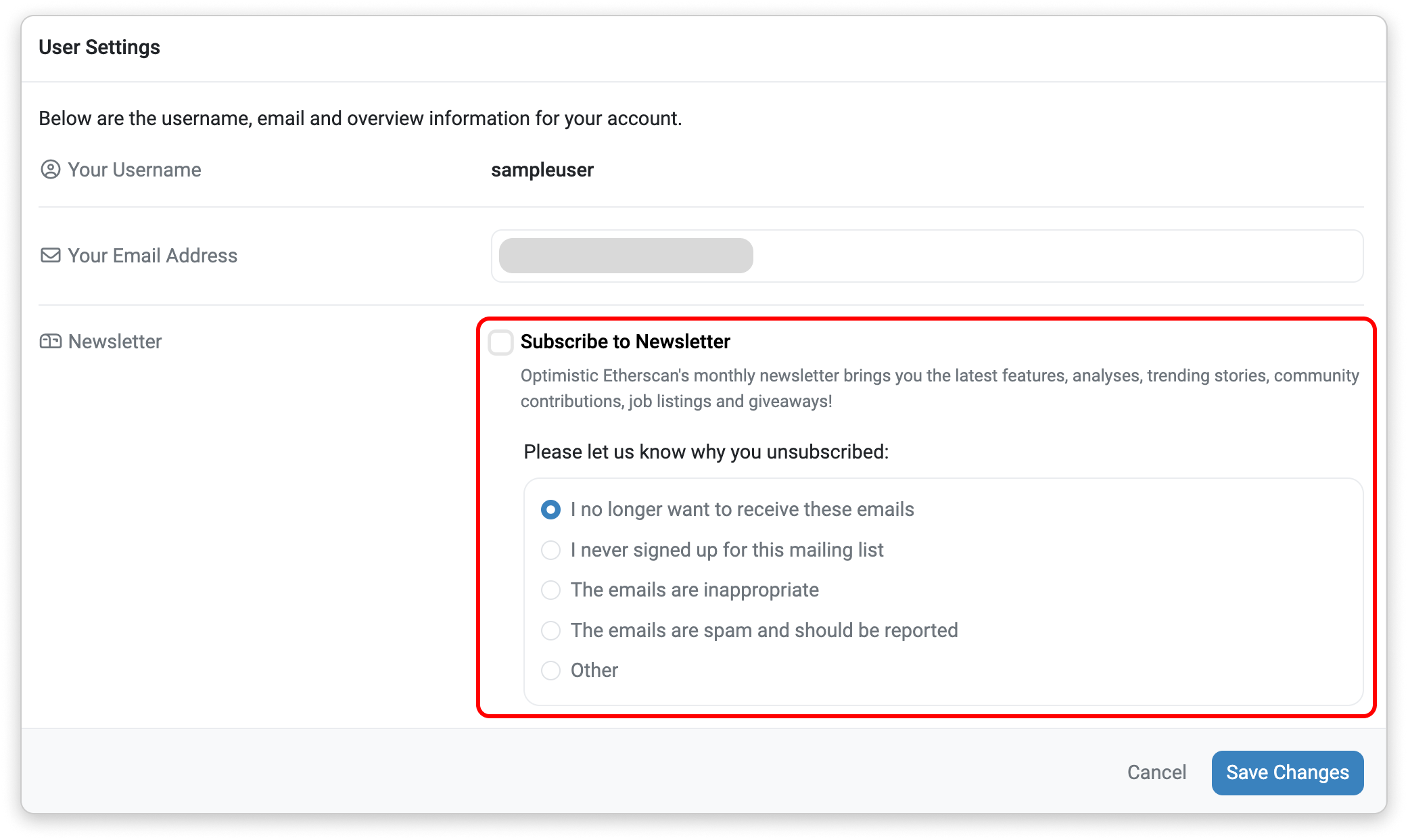Focus the Your Email Address input field
1408x840 pixels.
click(x=927, y=256)
